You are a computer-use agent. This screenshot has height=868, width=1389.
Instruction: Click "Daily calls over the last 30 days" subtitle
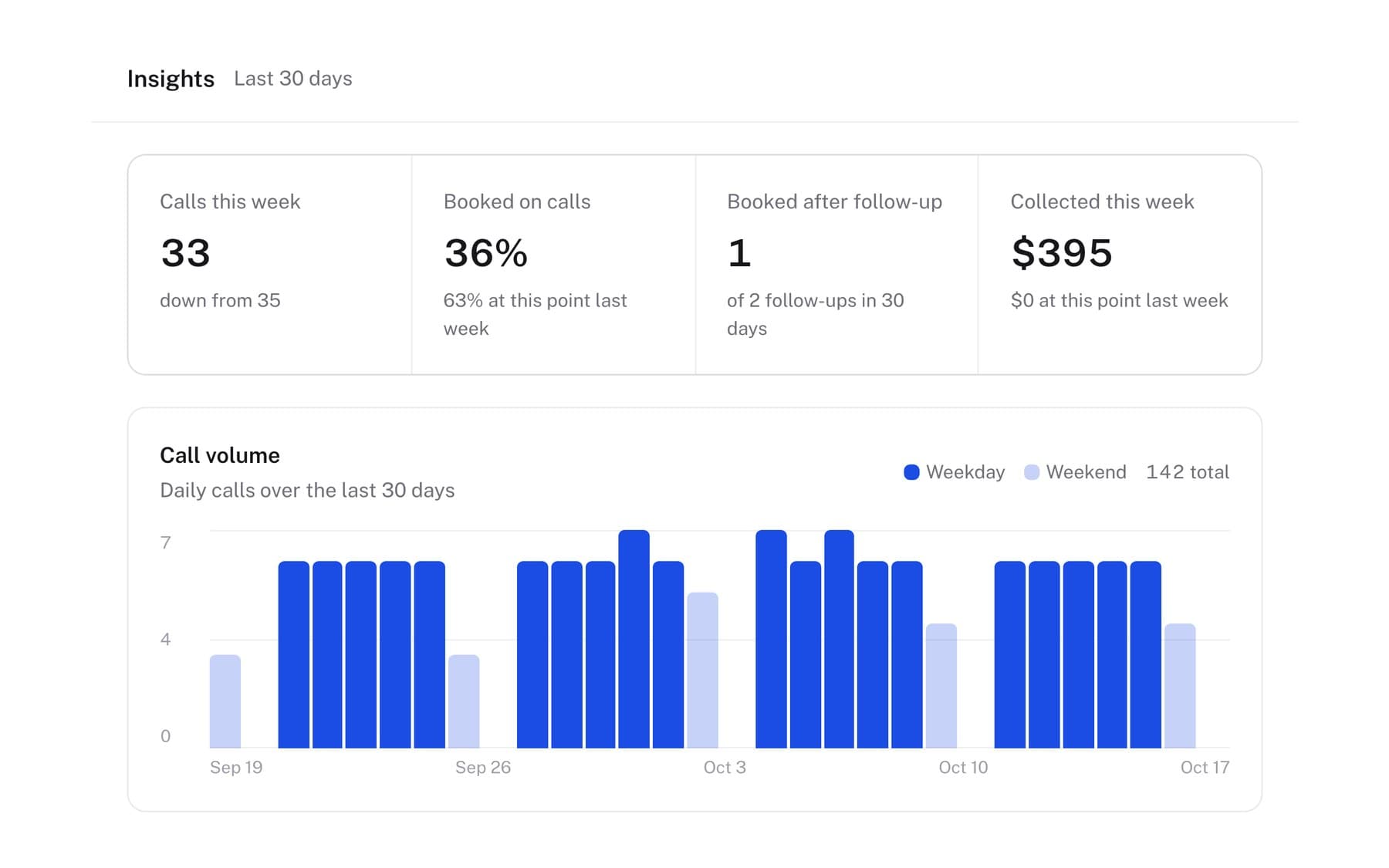[x=307, y=490]
